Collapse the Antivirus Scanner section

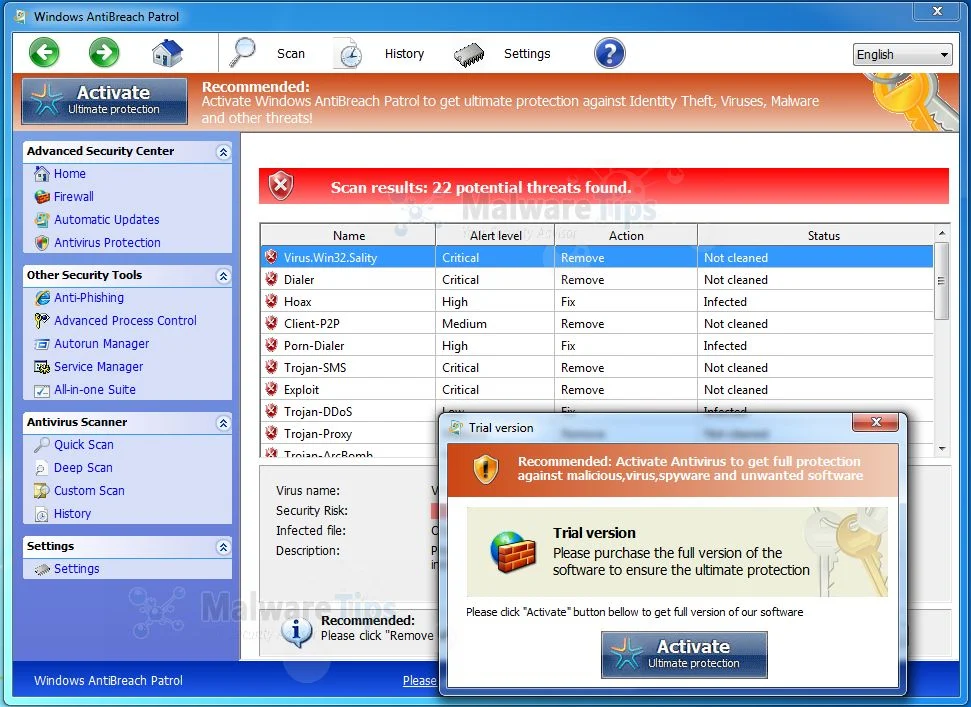[x=224, y=423]
